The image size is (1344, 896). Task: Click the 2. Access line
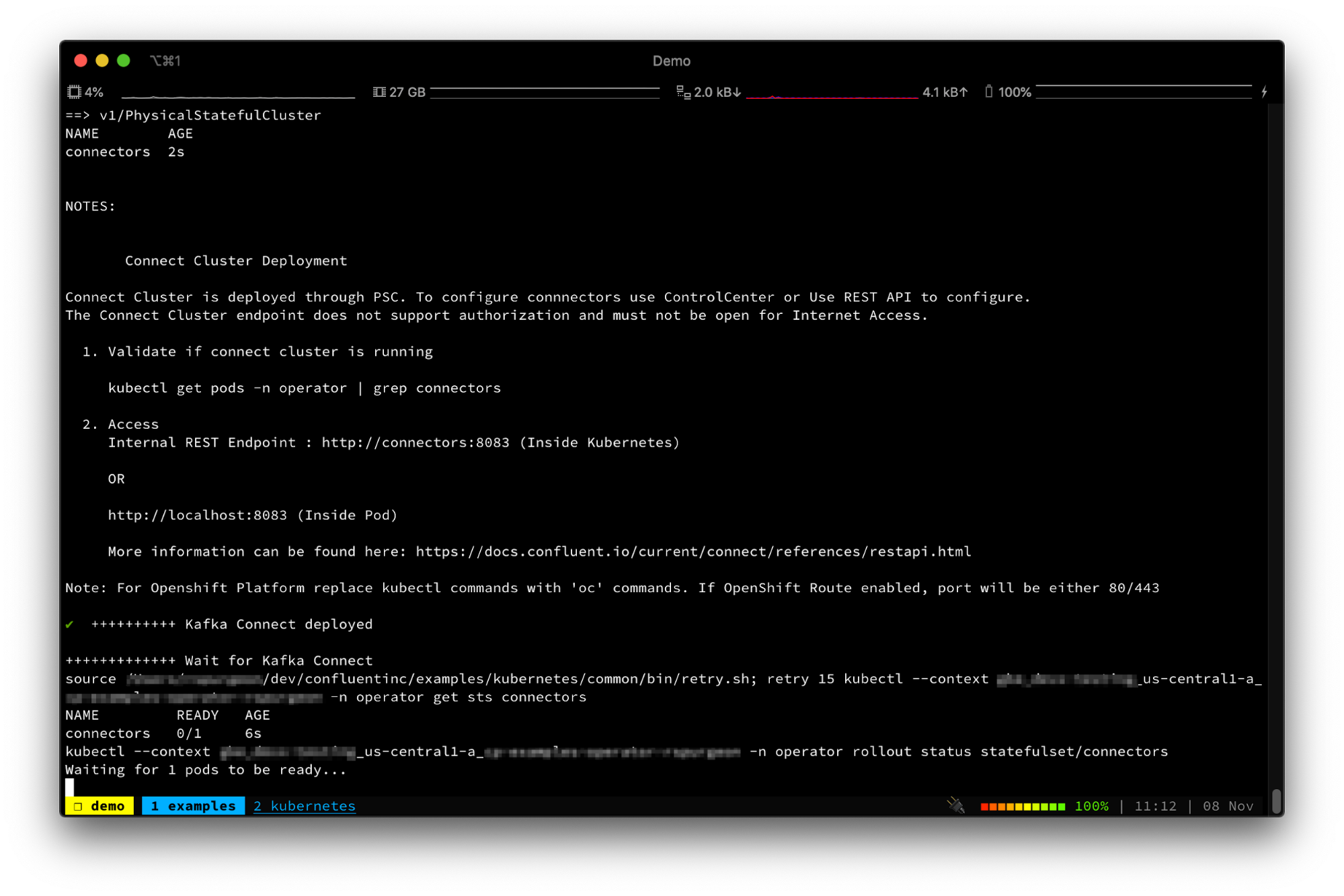pyautogui.click(x=121, y=424)
